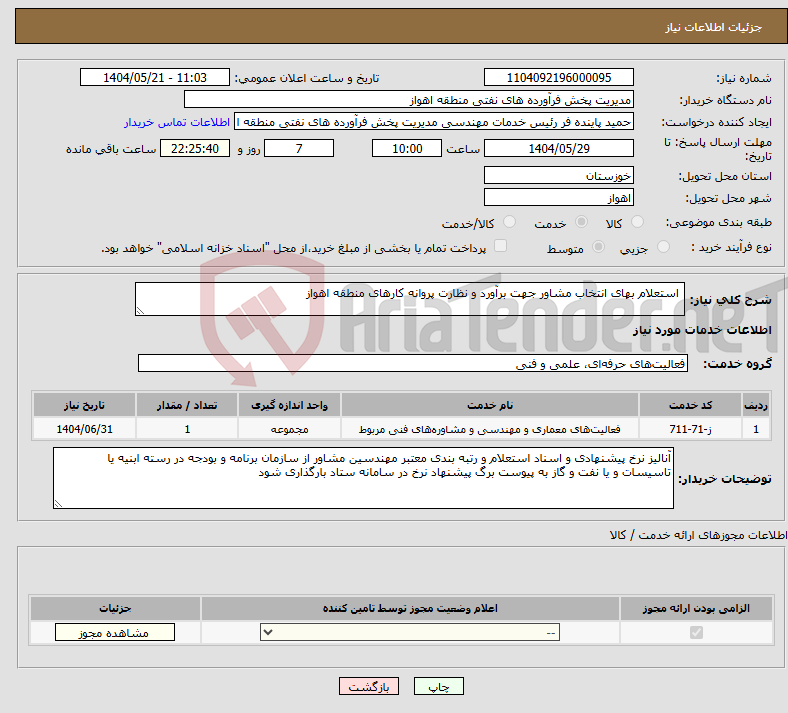Click the شهر محل تحویل field اهواز
Image resolution: width=788 pixels, height=713 pixels.
[558, 197]
